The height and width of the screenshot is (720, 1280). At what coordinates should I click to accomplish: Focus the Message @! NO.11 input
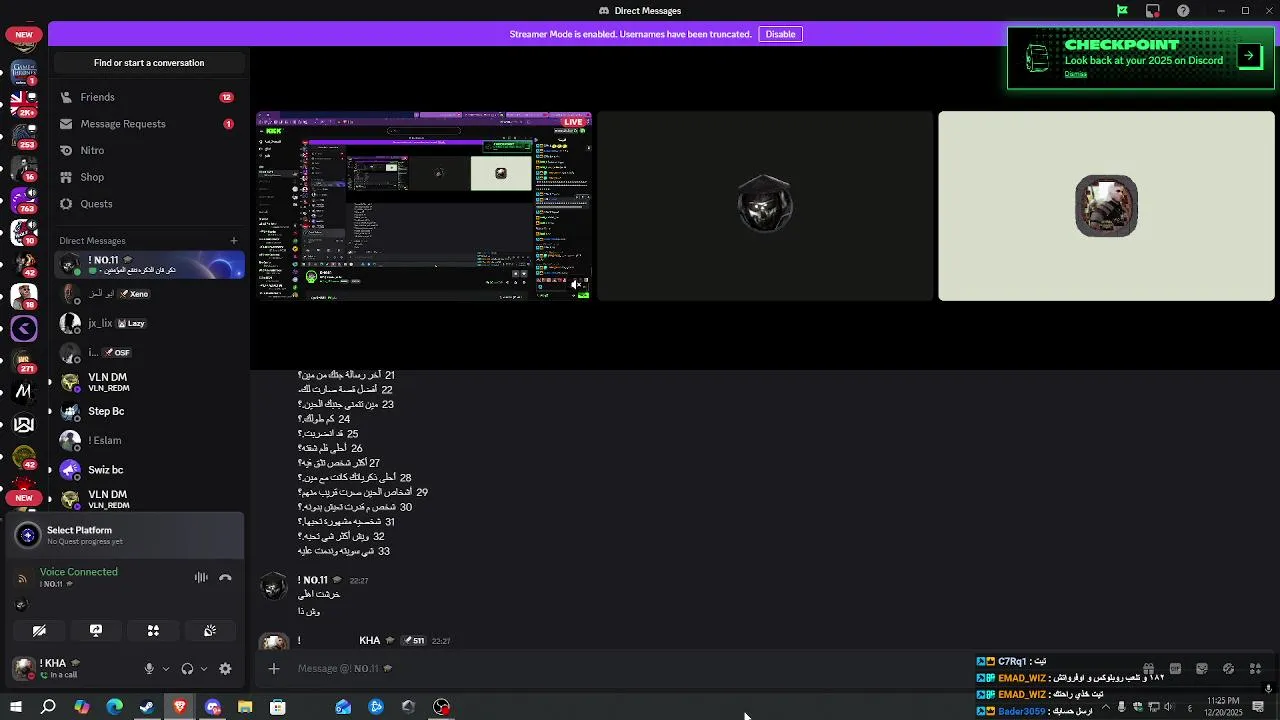(630, 669)
